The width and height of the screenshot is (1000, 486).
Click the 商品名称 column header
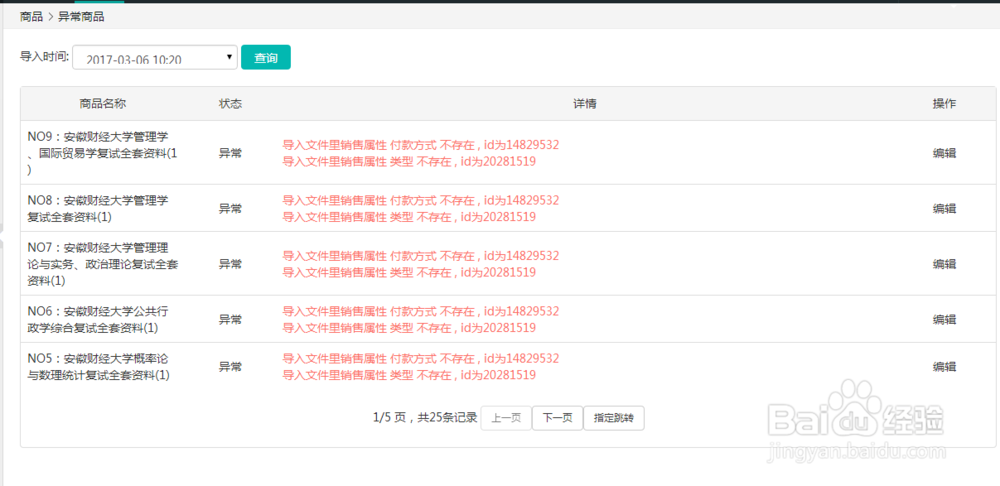(x=103, y=104)
